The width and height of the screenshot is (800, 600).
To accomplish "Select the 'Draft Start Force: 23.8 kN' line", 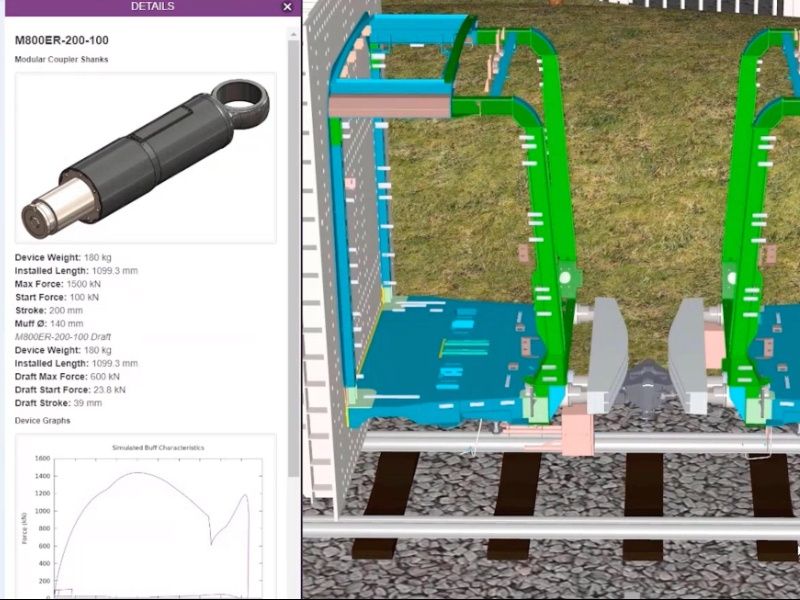I will pos(70,390).
